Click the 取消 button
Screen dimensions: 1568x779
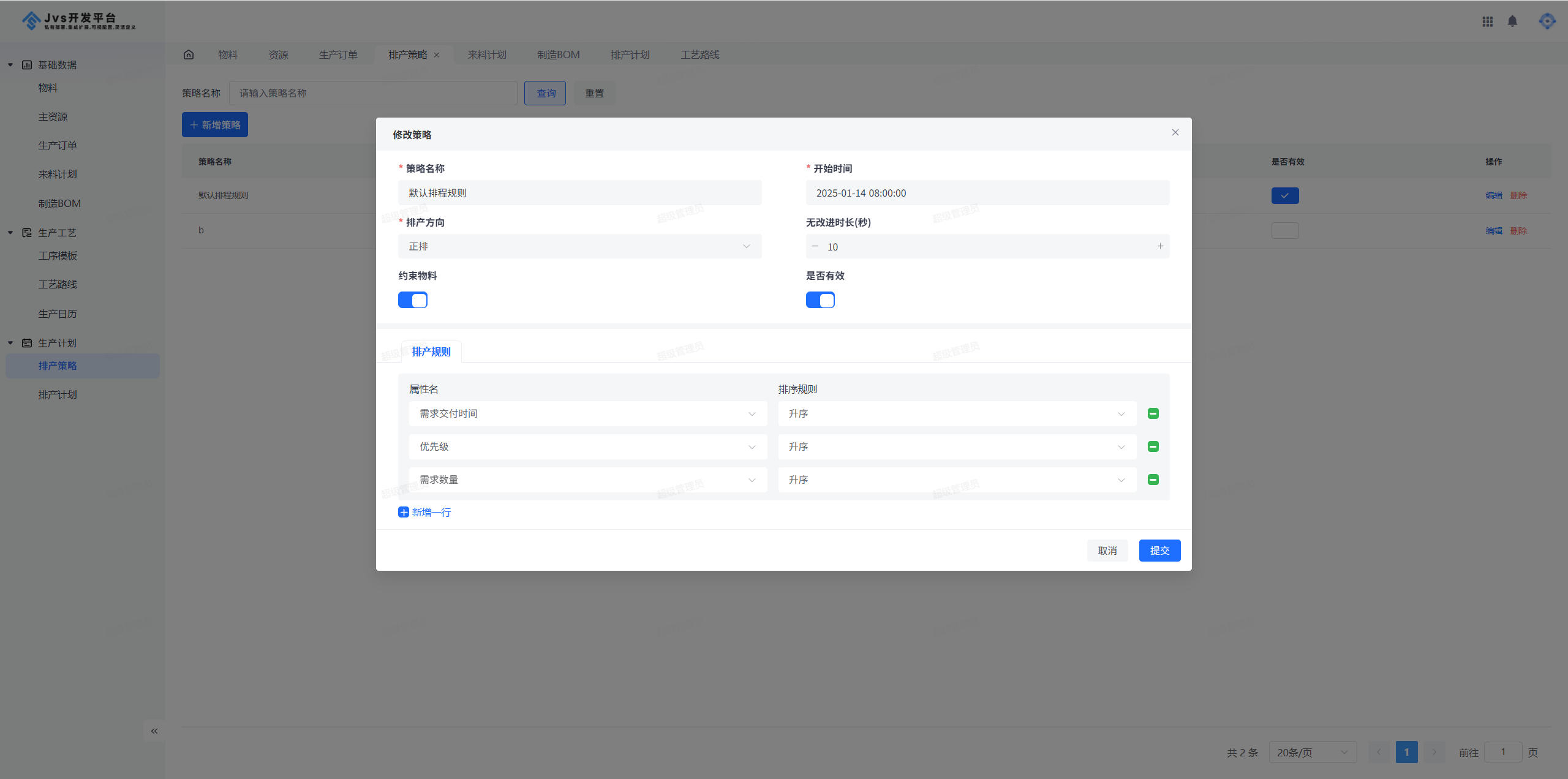1107,551
